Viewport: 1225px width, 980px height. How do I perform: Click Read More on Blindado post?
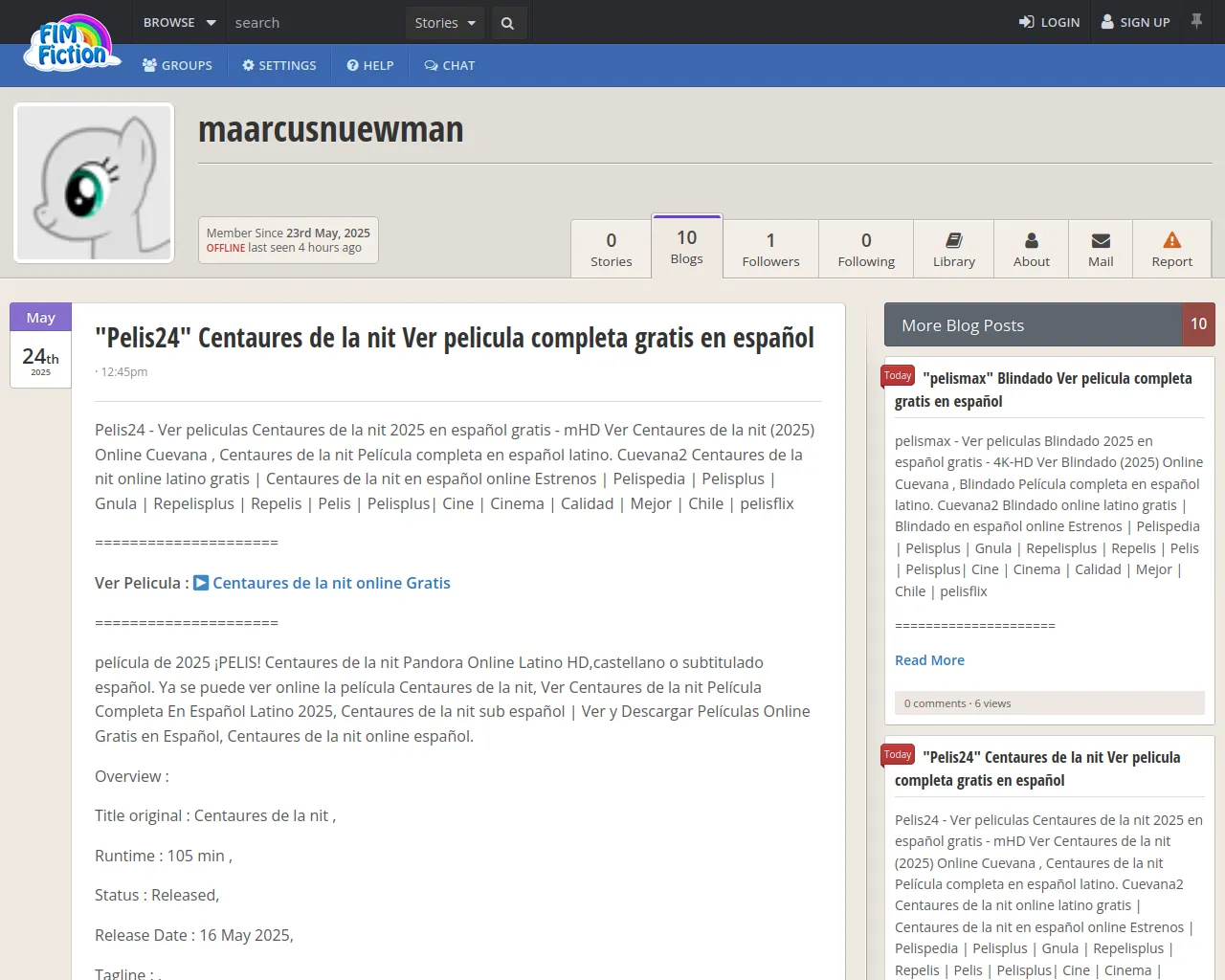pos(929,660)
